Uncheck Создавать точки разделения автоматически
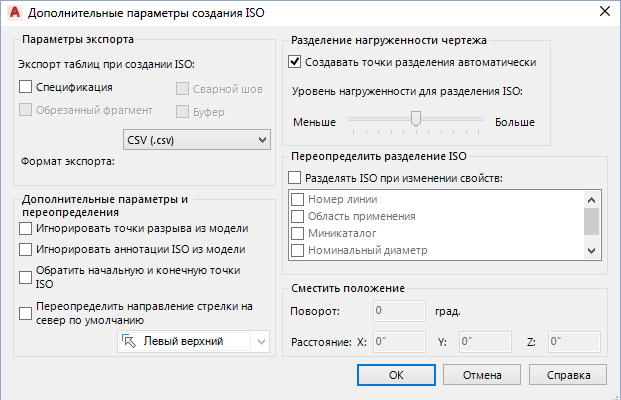621x400 pixels. click(295, 62)
